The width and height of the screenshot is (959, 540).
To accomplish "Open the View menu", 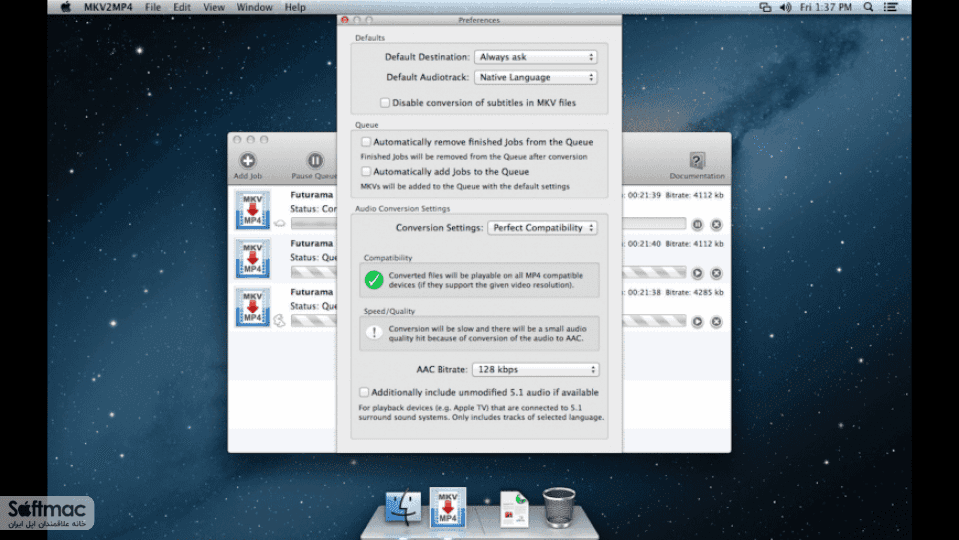I will 214,7.
